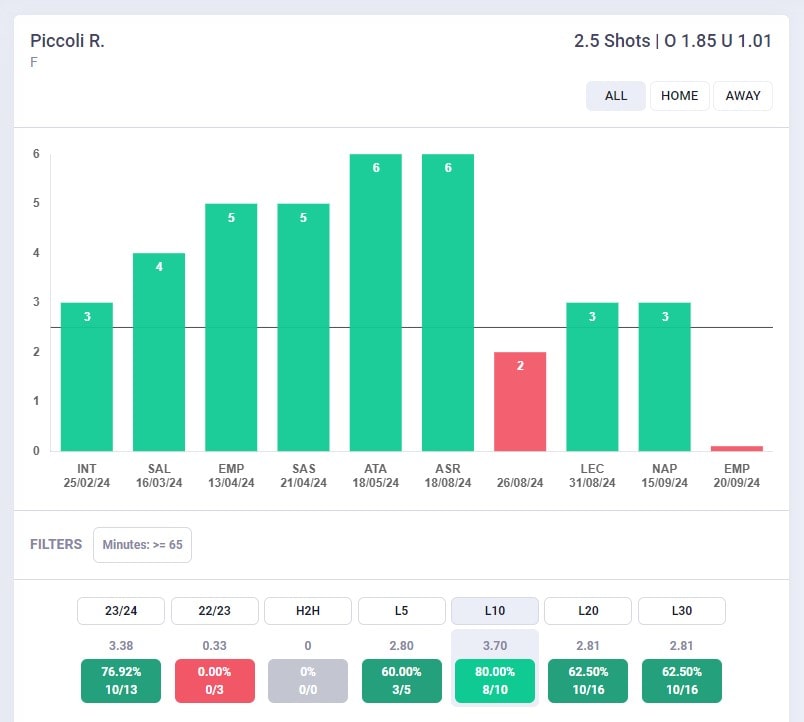Click the 0.00% 0/3 hit-rate badge
The width and height of the screenshot is (804, 722).
[214, 680]
